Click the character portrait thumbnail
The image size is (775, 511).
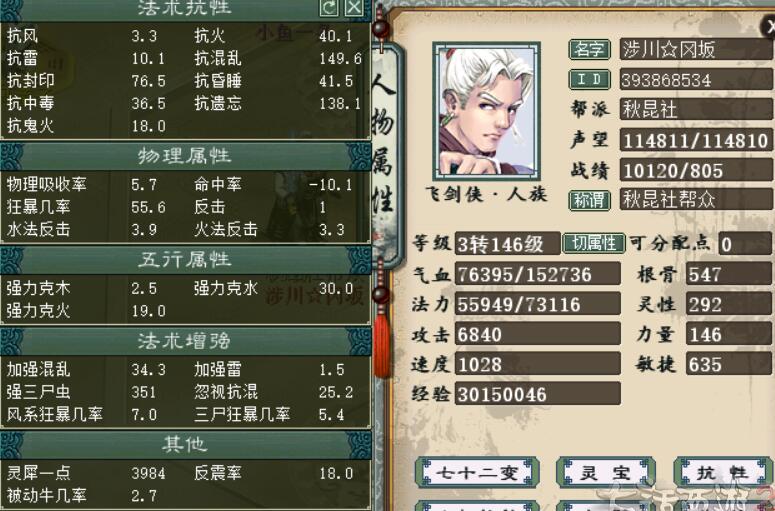pos(486,111)
